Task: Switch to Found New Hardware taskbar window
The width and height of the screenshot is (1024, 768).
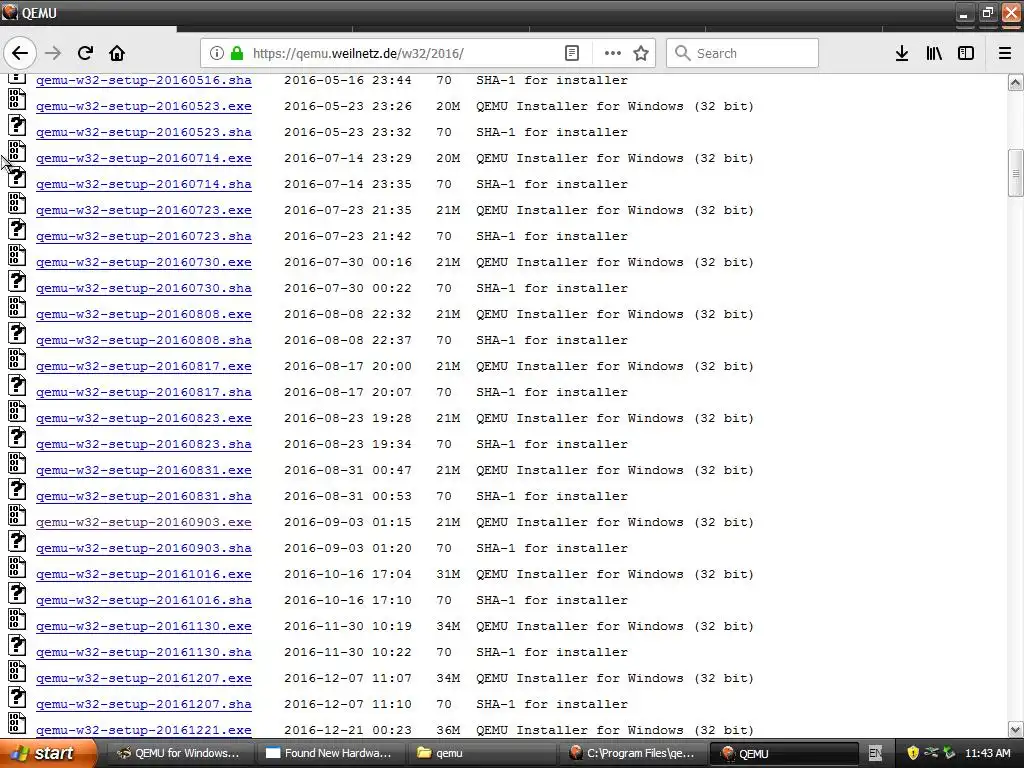Action: pos(330,753)
